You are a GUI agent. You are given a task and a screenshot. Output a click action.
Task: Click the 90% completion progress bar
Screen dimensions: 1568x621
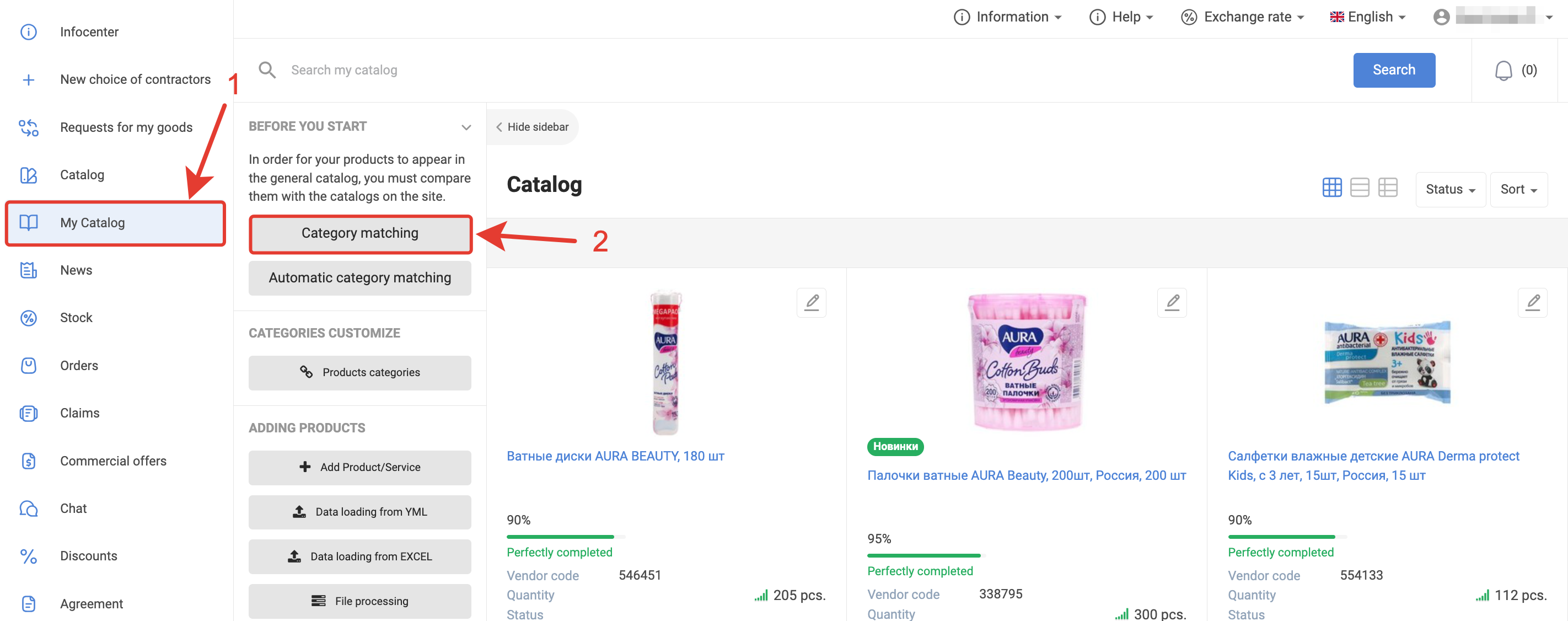coord(566,537)
